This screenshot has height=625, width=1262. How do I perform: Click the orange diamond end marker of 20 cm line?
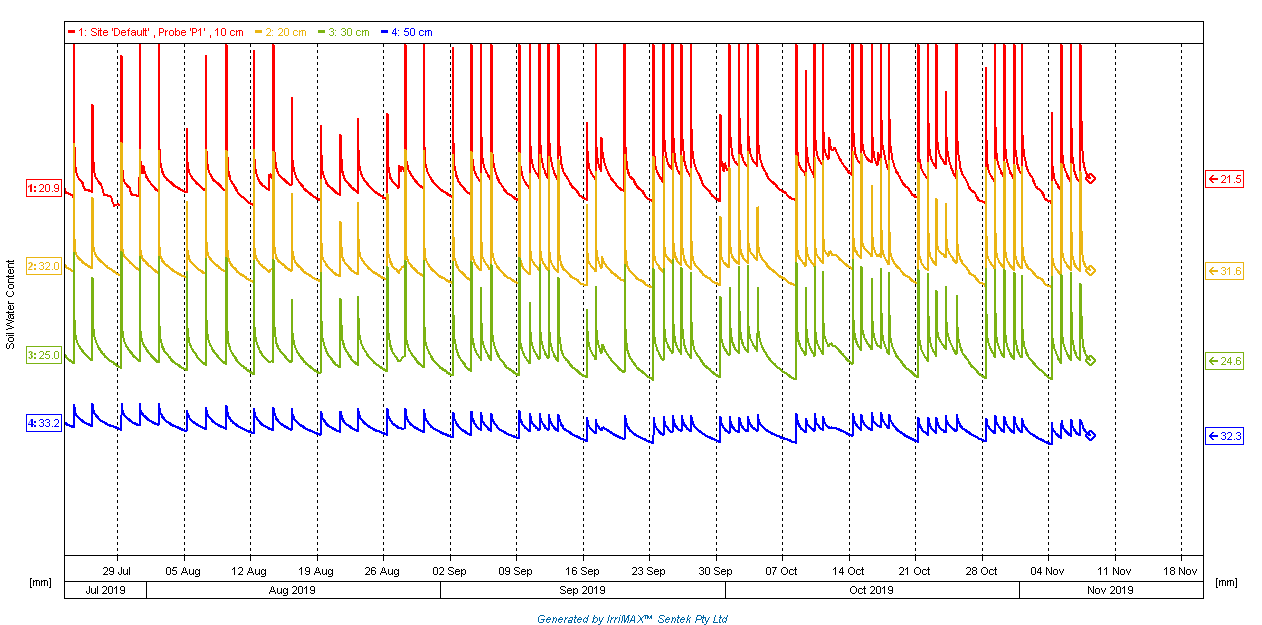1091,271
